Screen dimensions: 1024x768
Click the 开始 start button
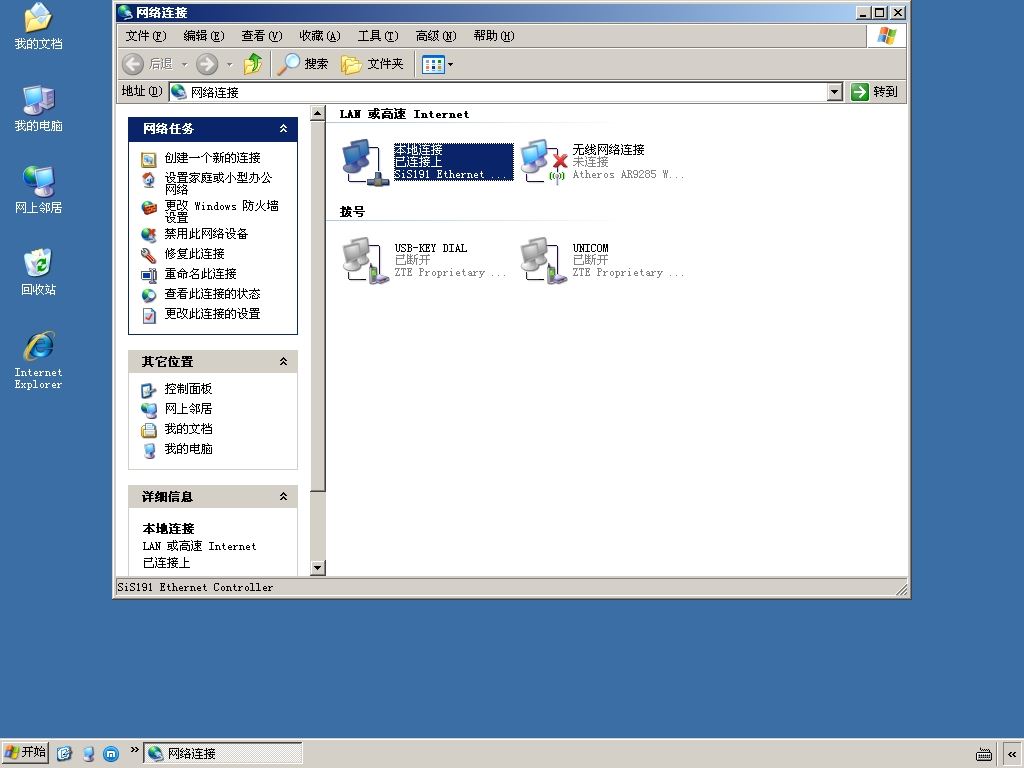coord(25,752)
